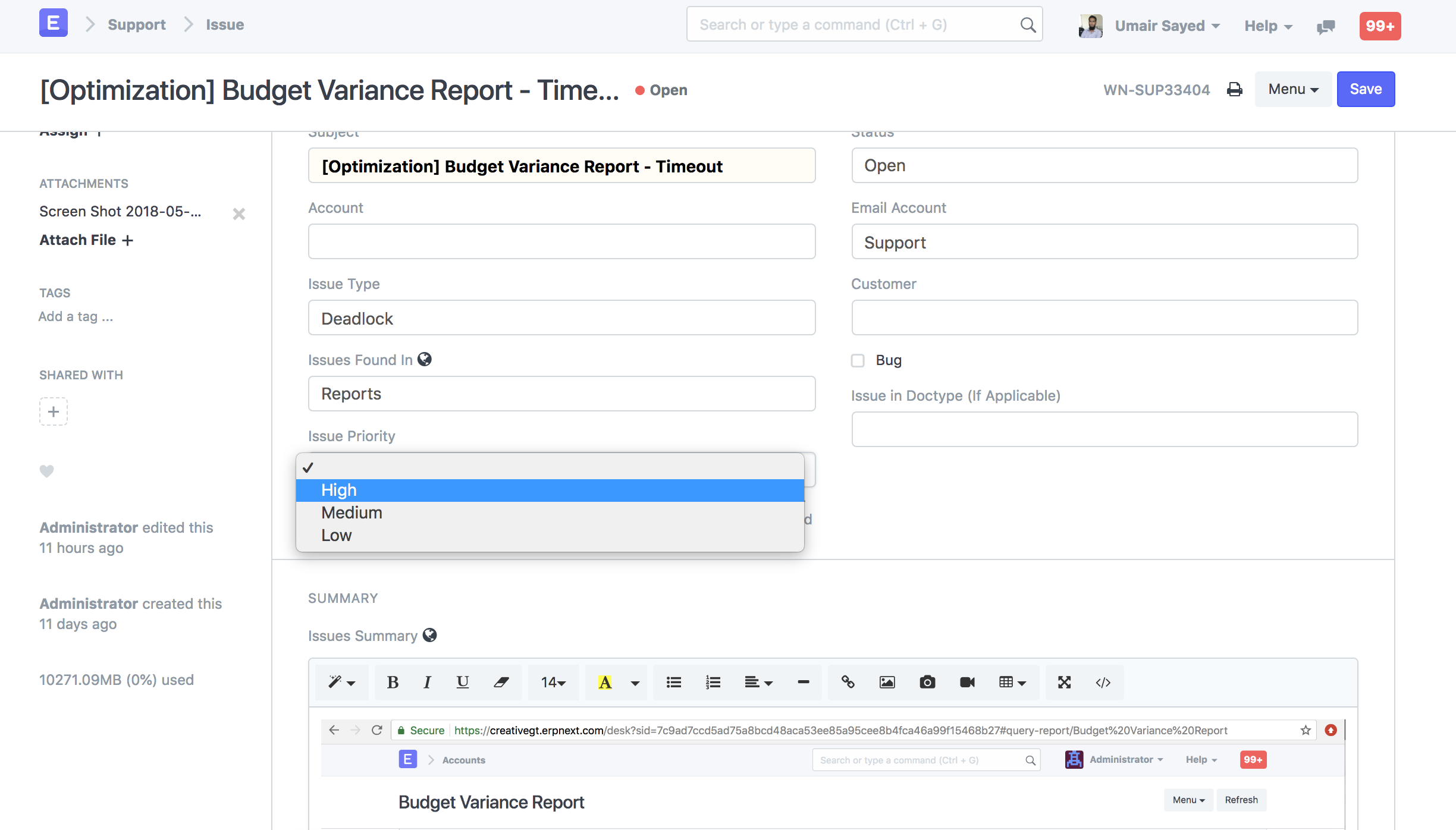Click the Issue Type field showing Deadlock
This screenshot has width=1456, height=830.
tap(561, 317)
